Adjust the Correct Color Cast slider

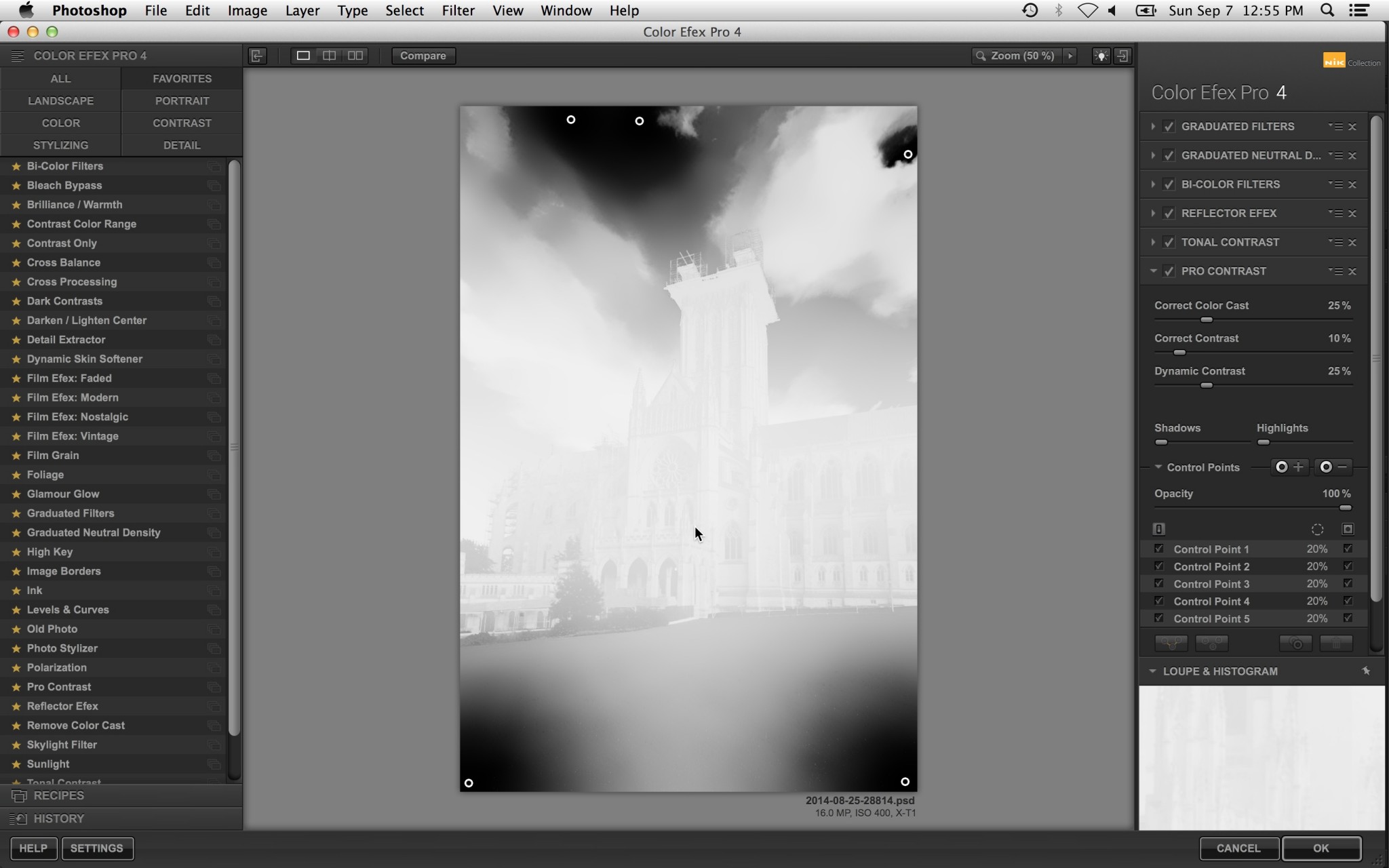click(1206, 319)
